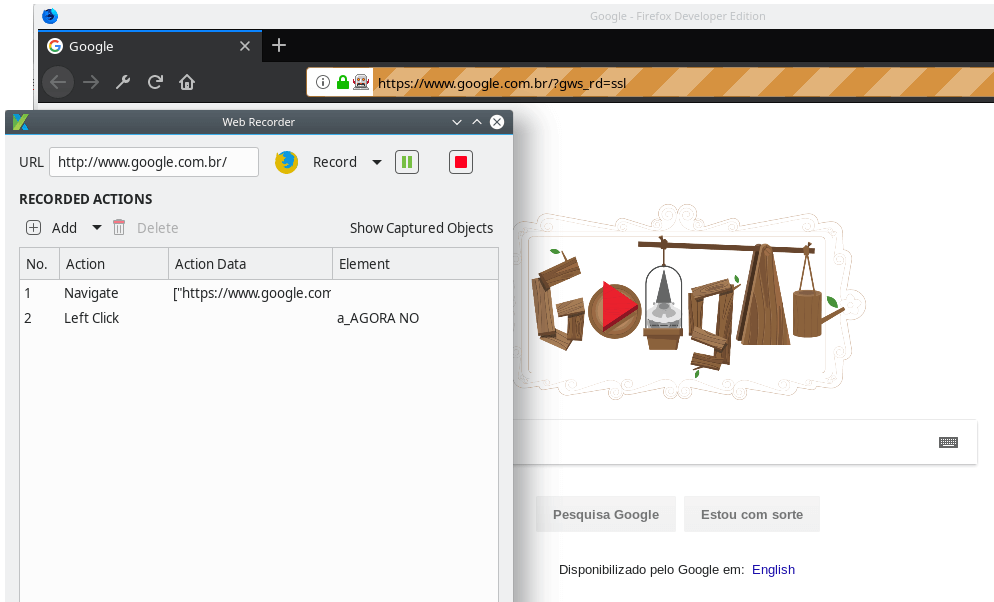This screenshot has width=994, height=602.
Task: Reload the page in Firefox
Action: pos(155,82)
